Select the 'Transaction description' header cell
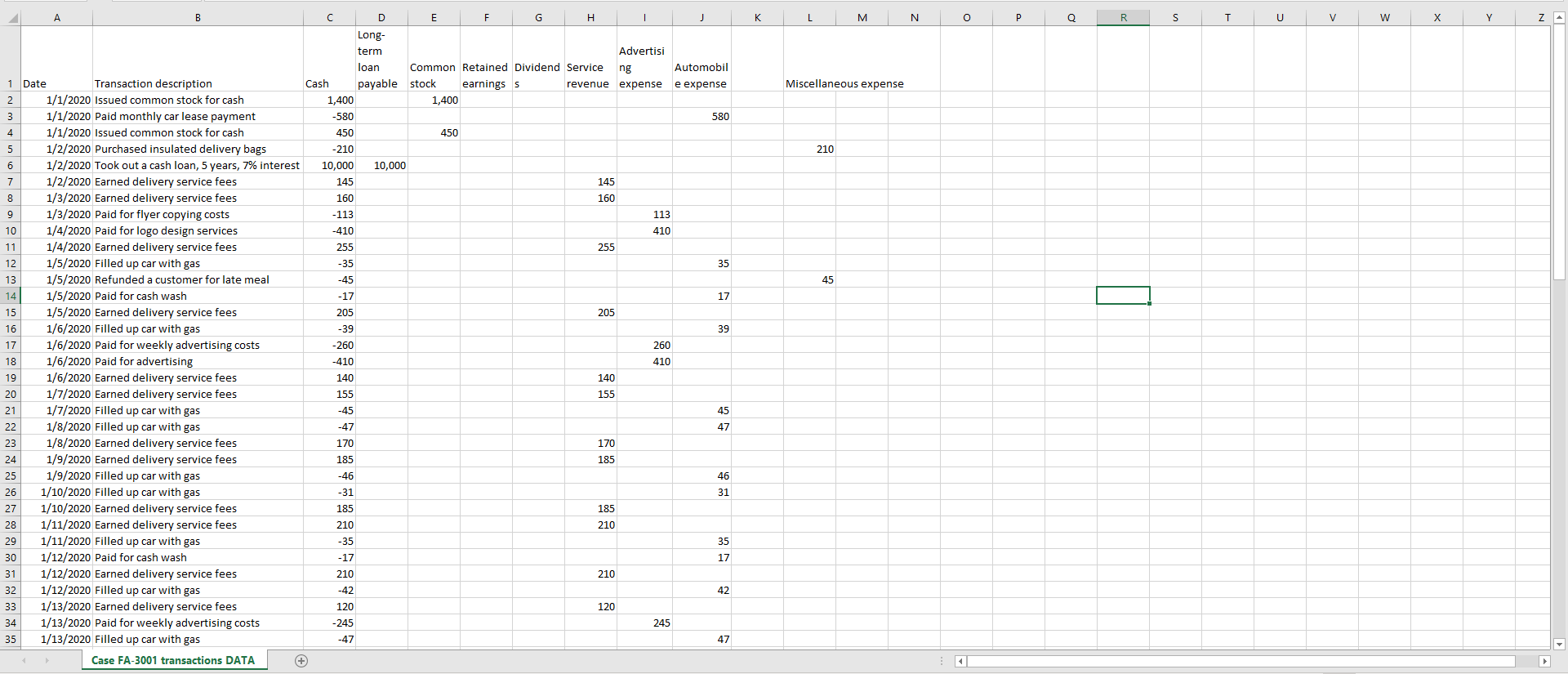 (198, 59)
